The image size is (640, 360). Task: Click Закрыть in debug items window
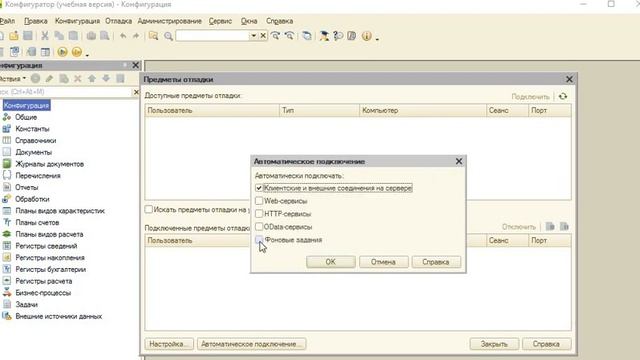pyautogui.click(x=494, y=344)
